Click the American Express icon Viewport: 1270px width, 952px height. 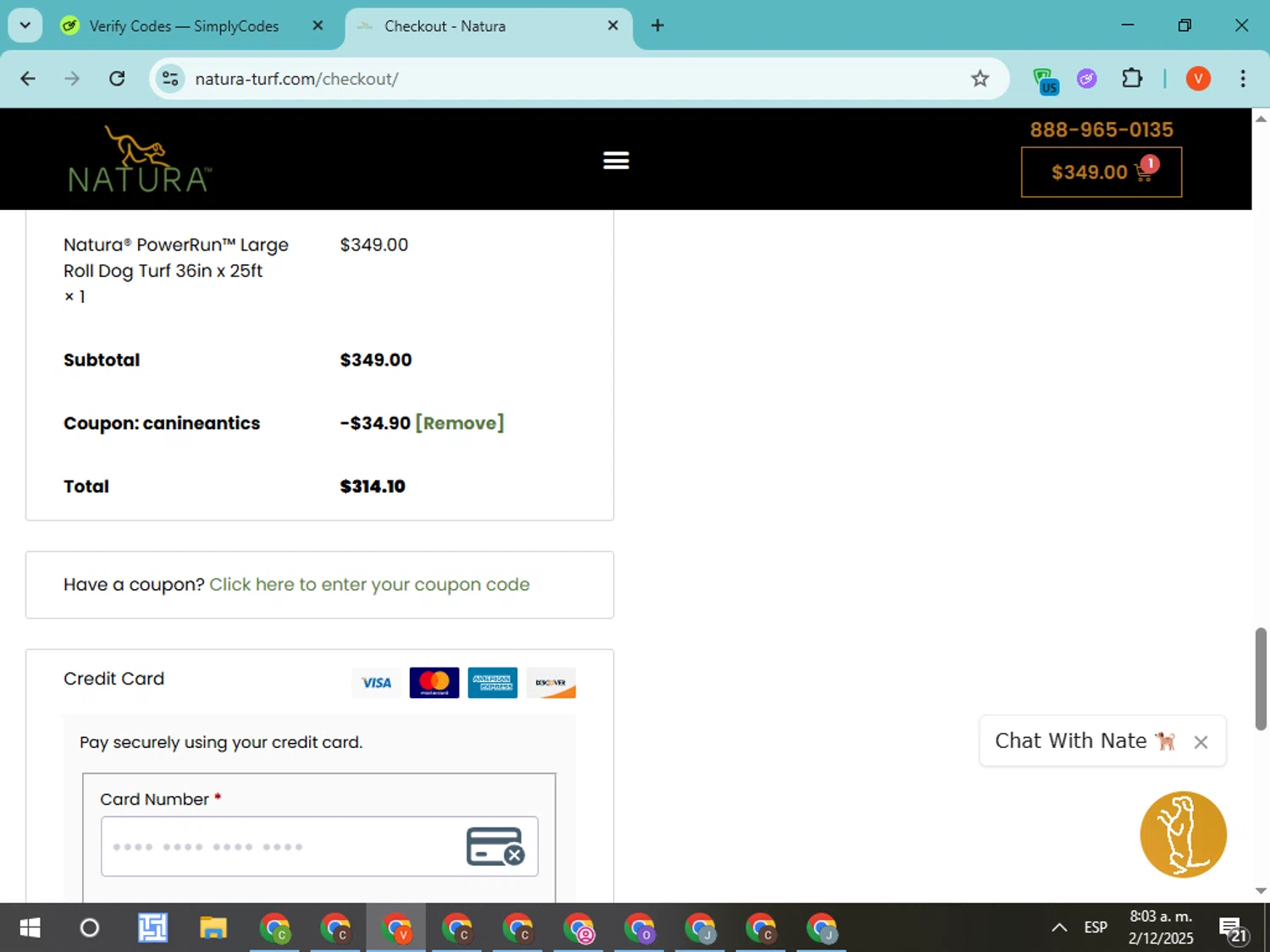(x=493, y=683)
